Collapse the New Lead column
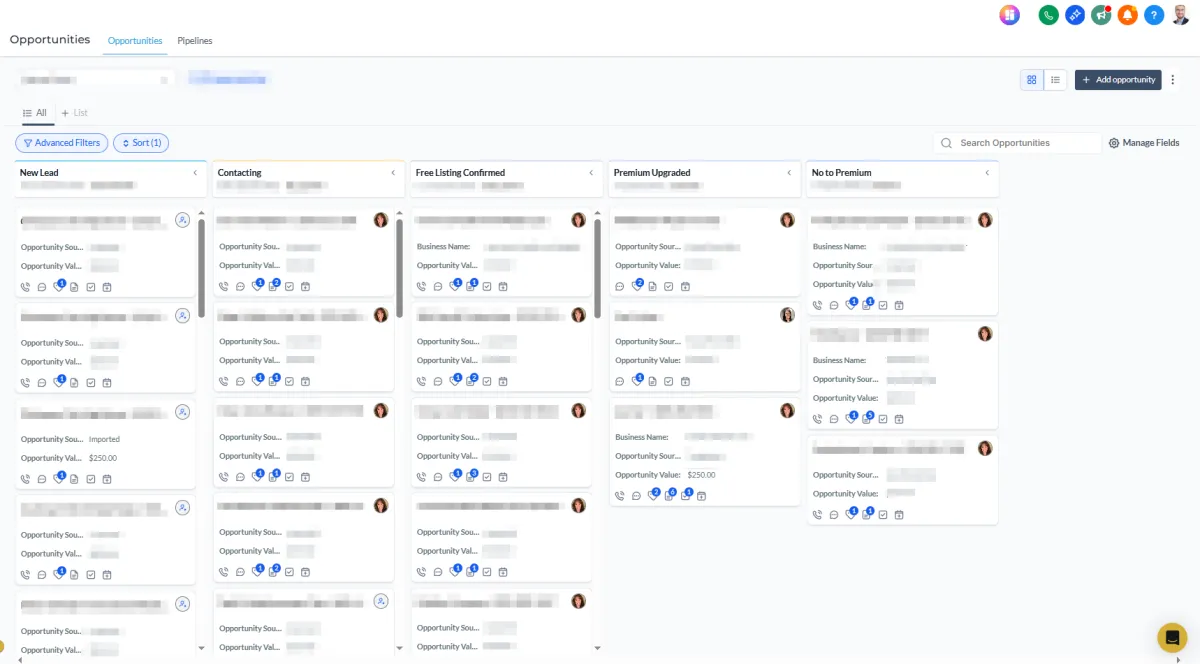The width and height of the screenshot is (1200, 664). point(195,173)
